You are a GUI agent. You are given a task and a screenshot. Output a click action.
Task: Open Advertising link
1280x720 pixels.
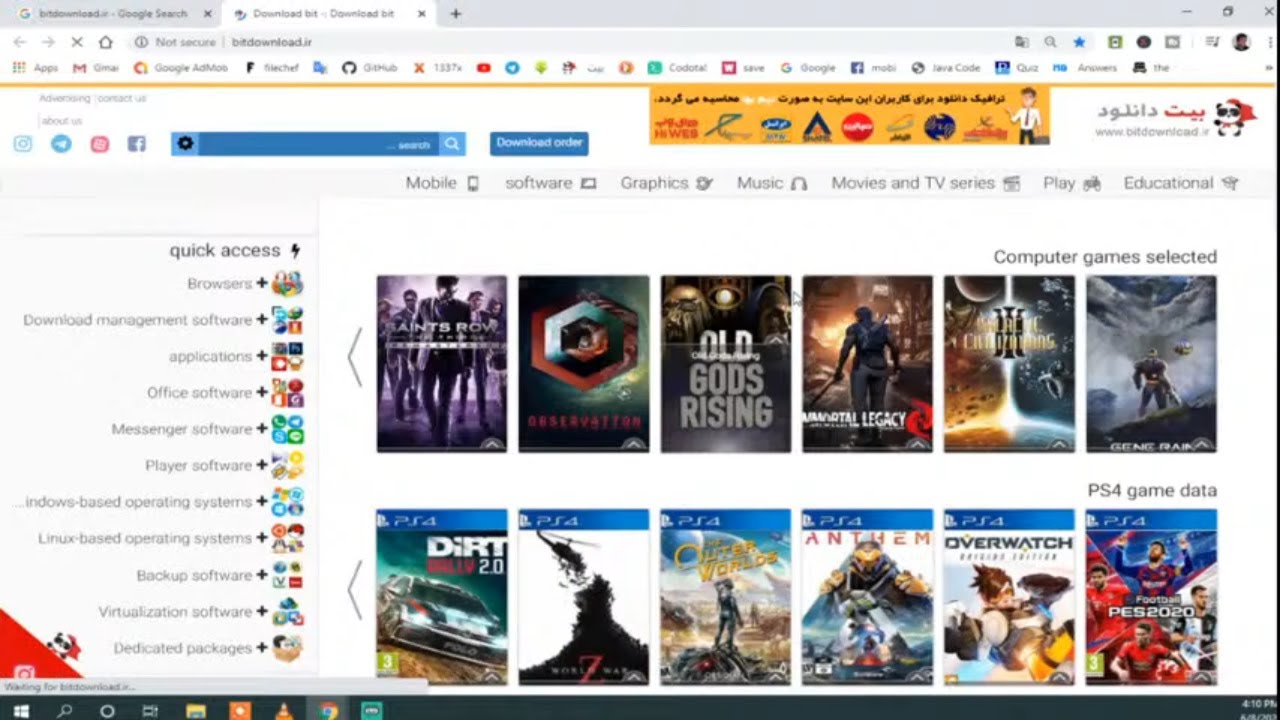pos(66,98)
